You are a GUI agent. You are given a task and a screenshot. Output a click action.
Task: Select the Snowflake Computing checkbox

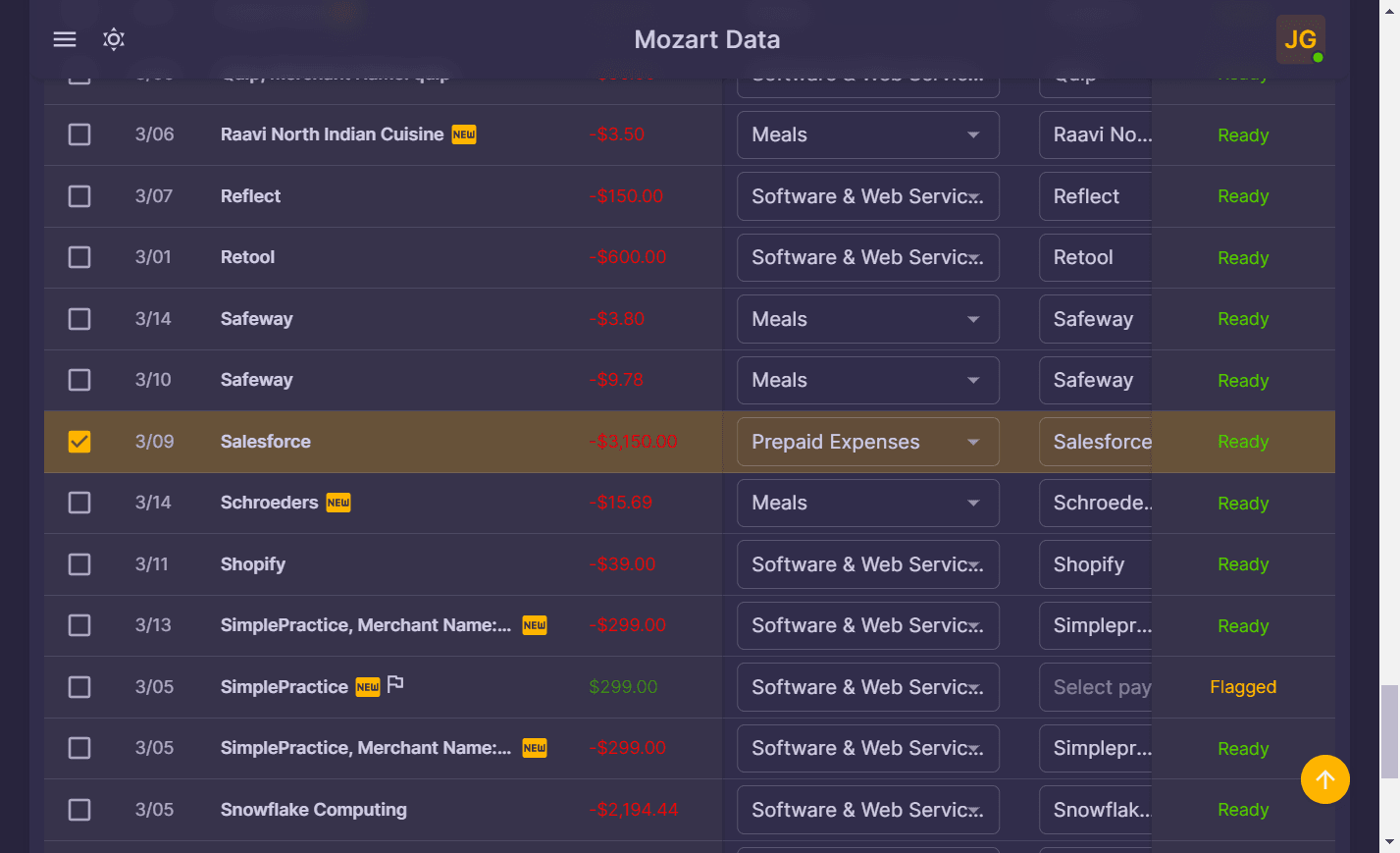[78, 809]
